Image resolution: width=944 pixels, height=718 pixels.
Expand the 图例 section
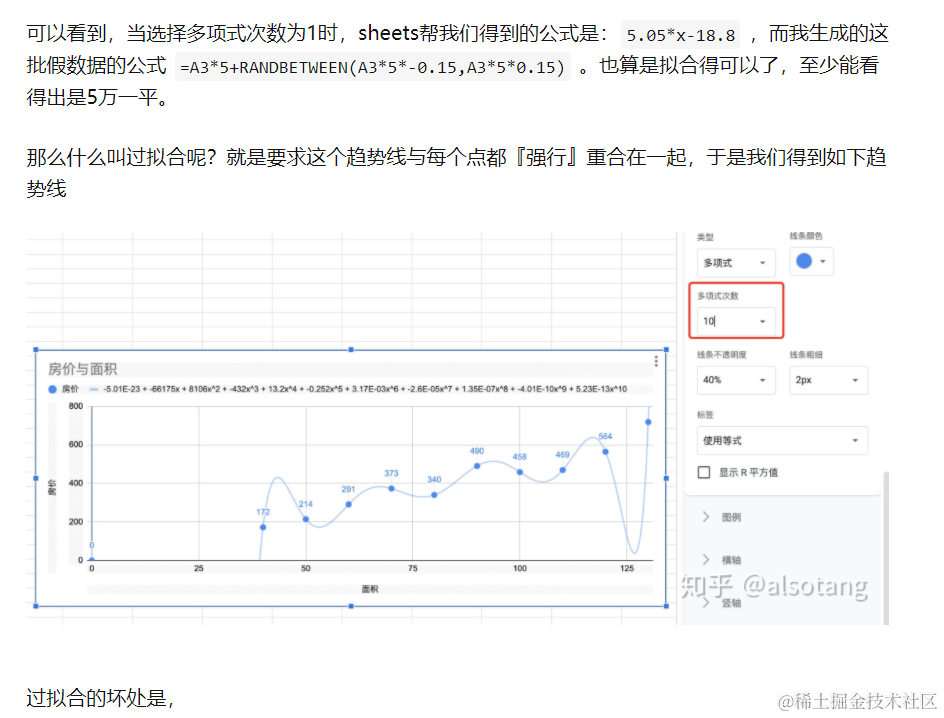tap(722, 517)
